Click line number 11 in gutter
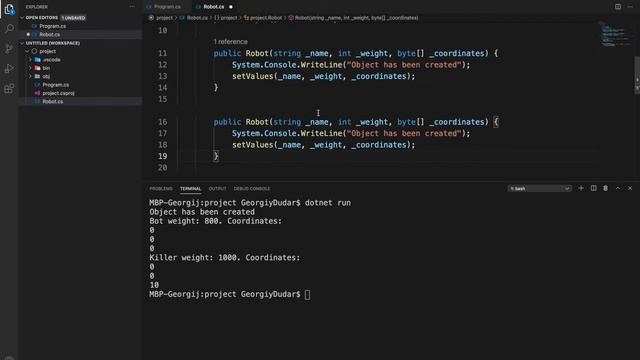 (x=162, y=53)
